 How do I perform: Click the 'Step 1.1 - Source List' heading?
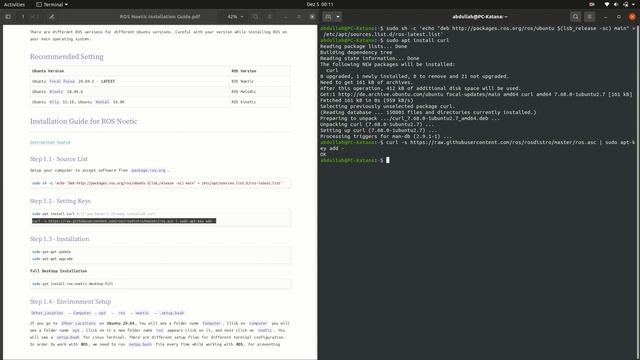pos(59,159)
